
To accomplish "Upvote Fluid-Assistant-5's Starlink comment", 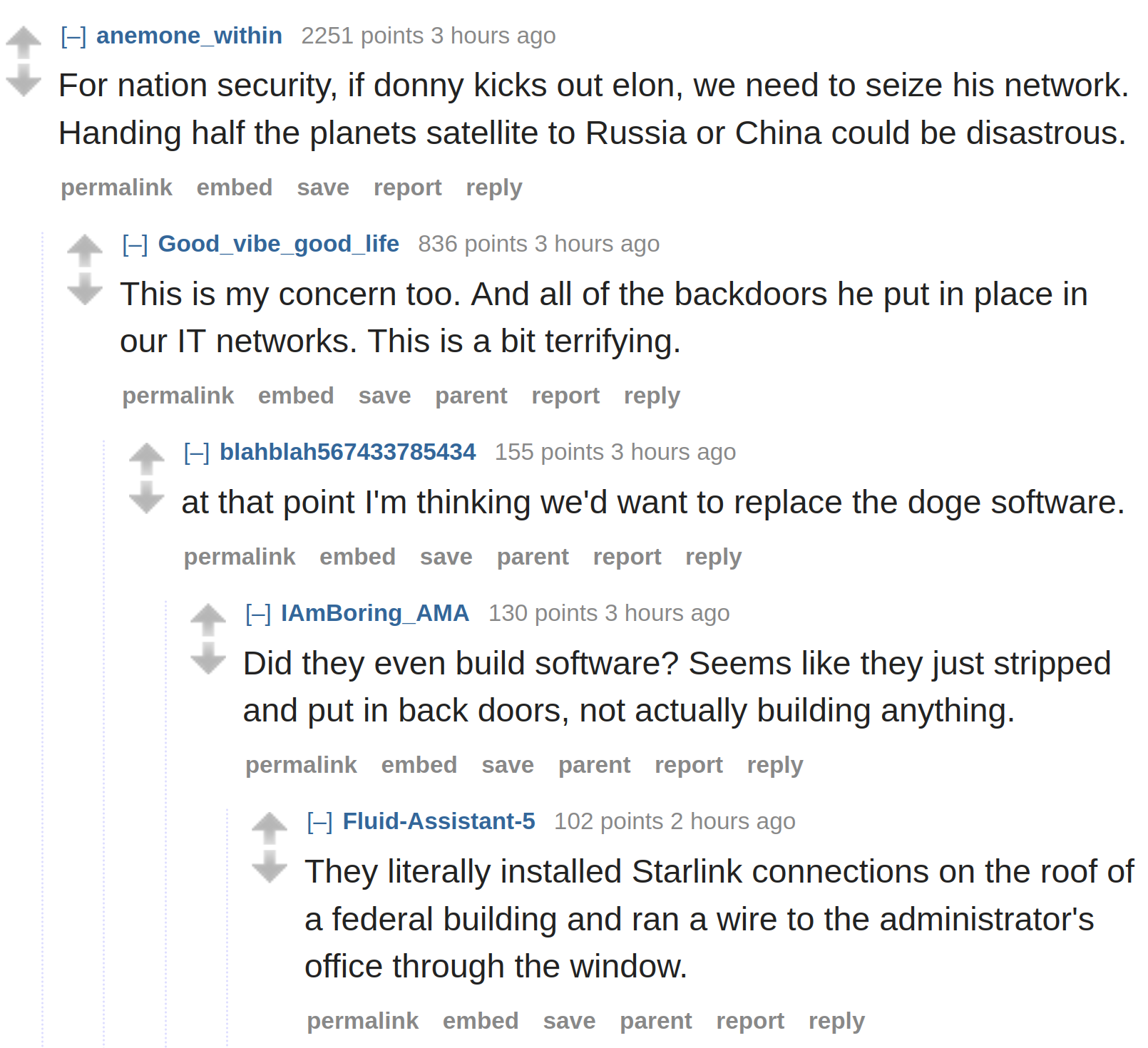I will (x=270, y=828).
